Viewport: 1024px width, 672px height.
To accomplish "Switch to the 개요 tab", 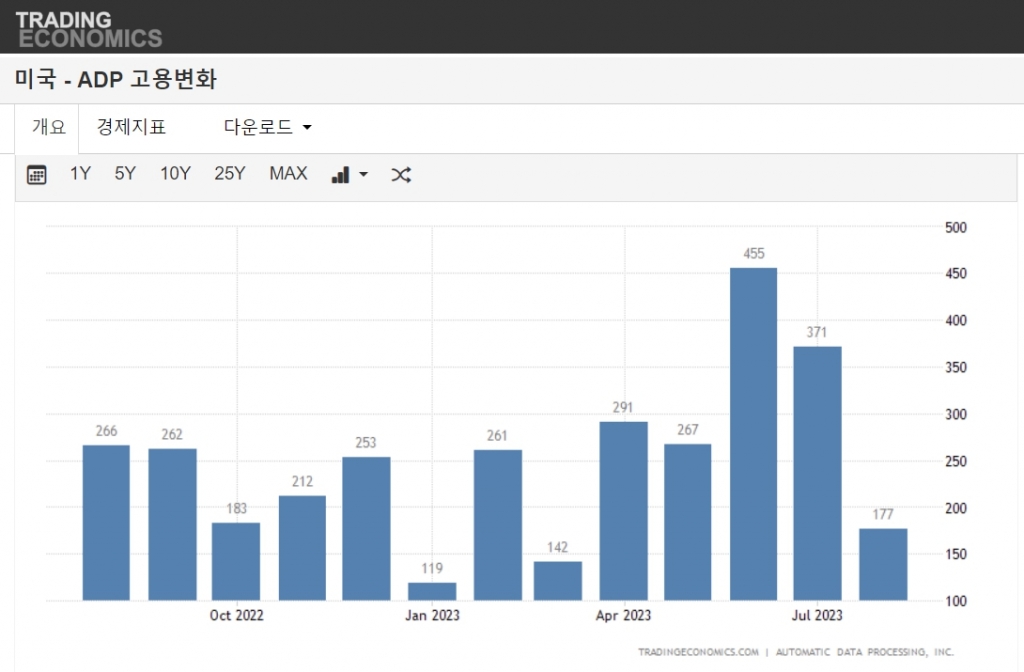I will pyautogui.click(x=48, y=128).
